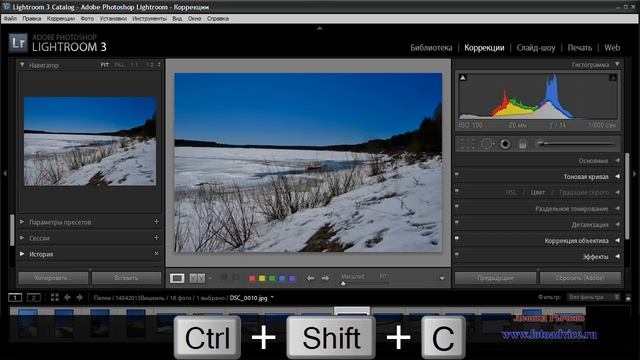This screenshot has width=640, height=360.
Task: Select main window display button 1
Action: tap(15, 298)
